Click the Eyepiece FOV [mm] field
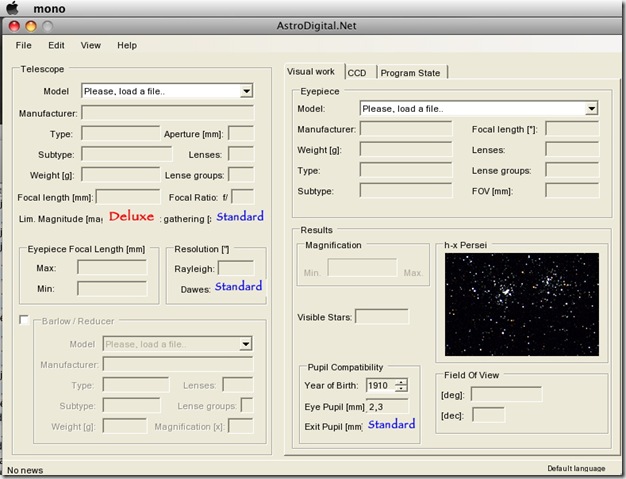Viewport: 626px width, 479px height. coord(572,191)
